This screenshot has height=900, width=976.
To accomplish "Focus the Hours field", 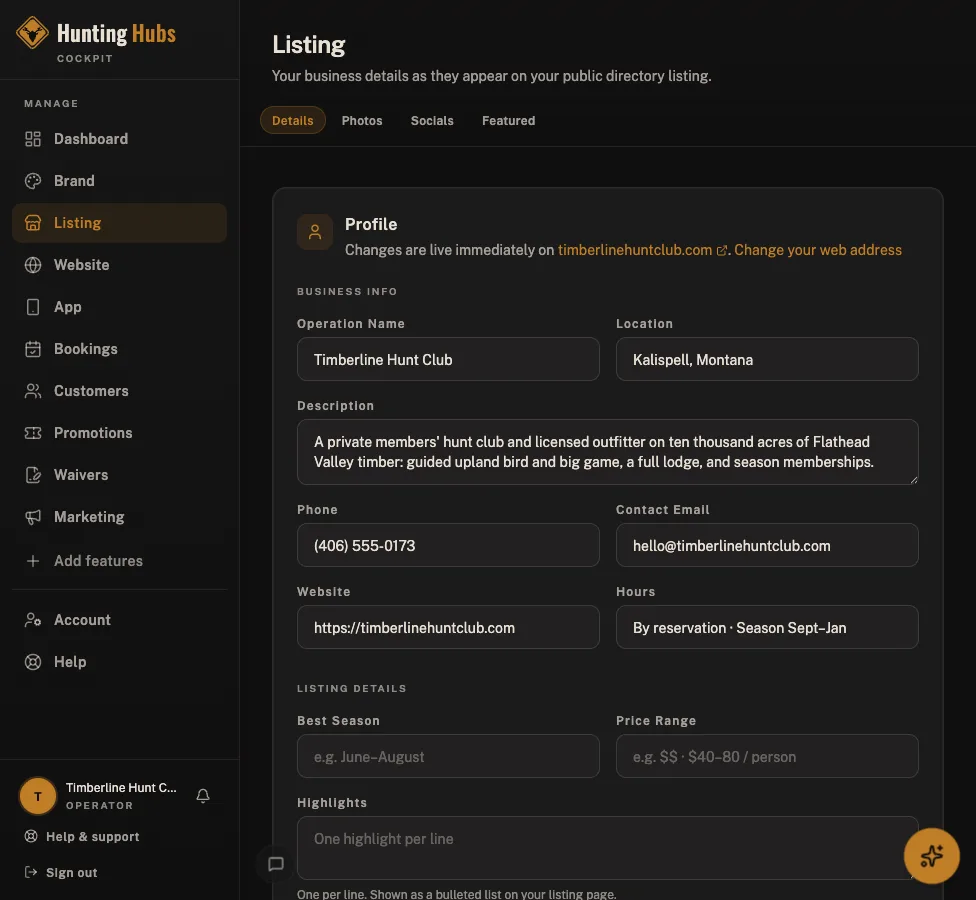I will point(767,627).
